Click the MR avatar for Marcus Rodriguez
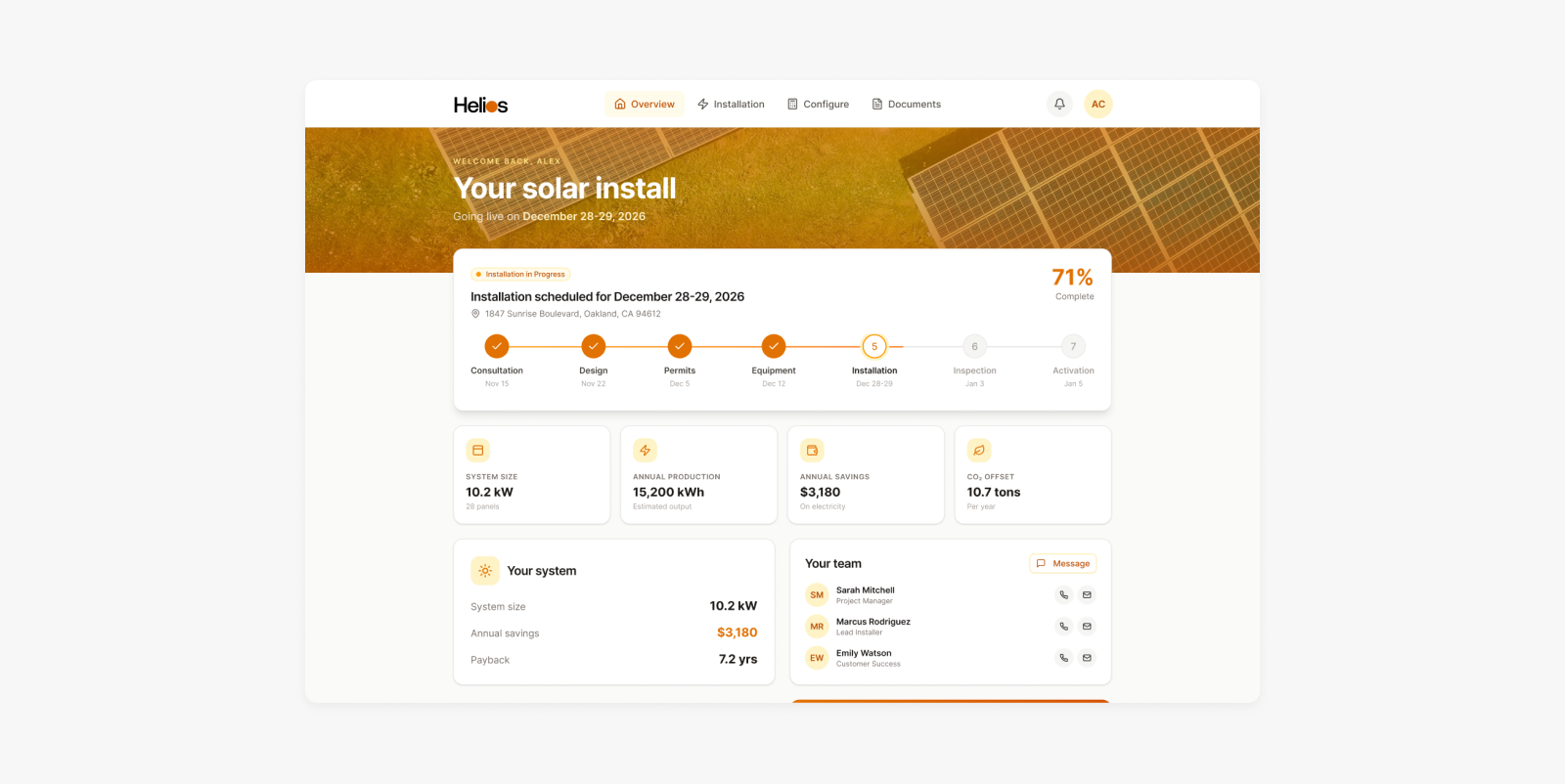 (817, 627)
